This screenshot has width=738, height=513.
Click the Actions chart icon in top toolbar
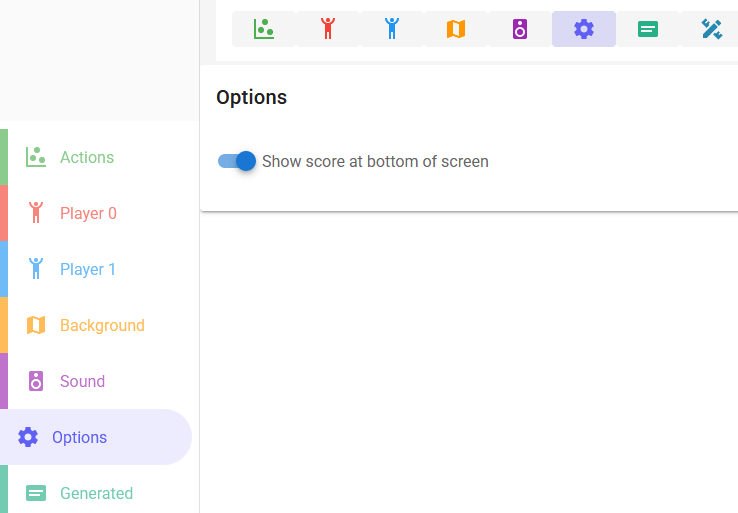(x=264, y=29)
